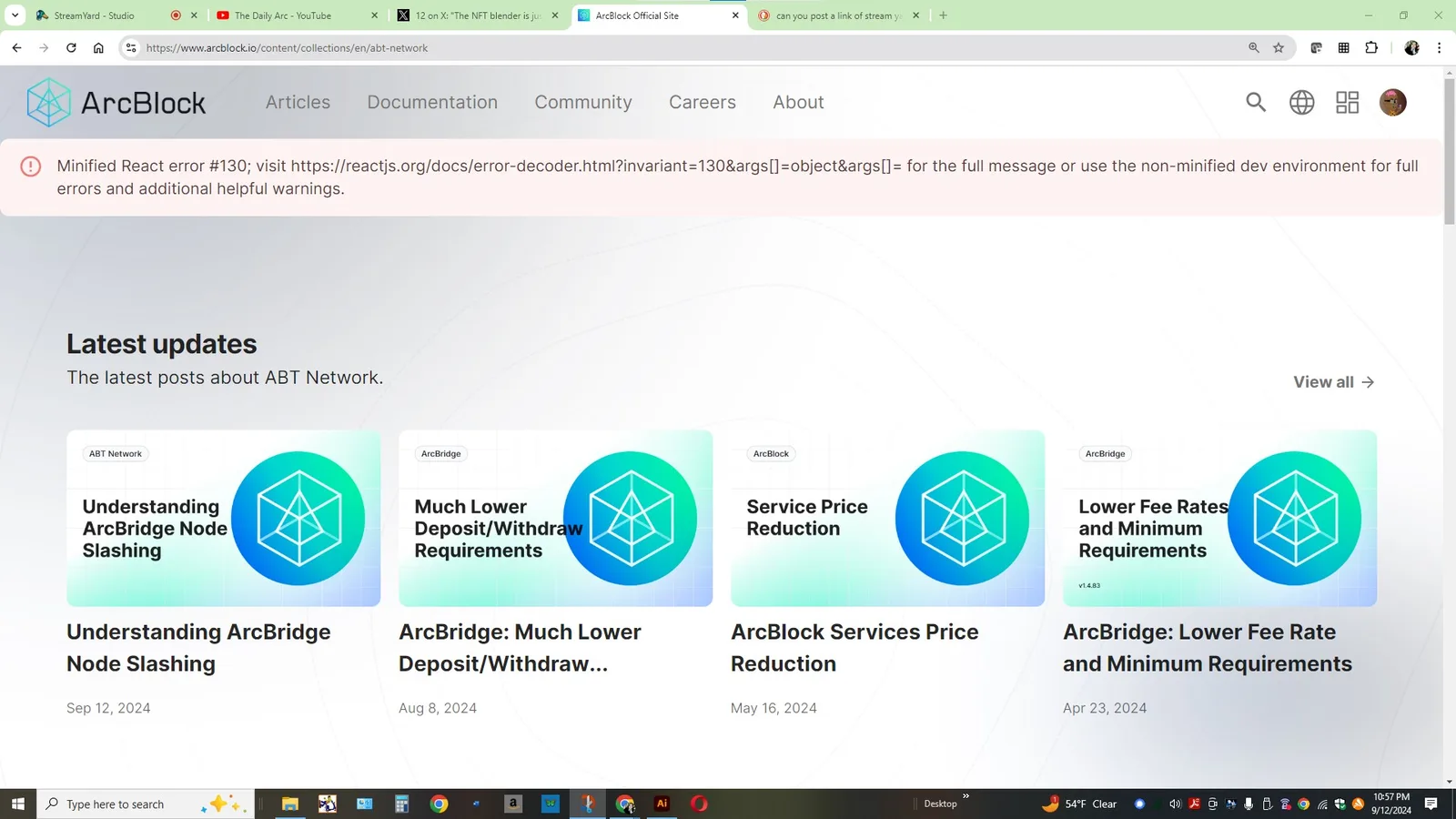Bookmark this page with the star icon

click(x=1279, y=47)
